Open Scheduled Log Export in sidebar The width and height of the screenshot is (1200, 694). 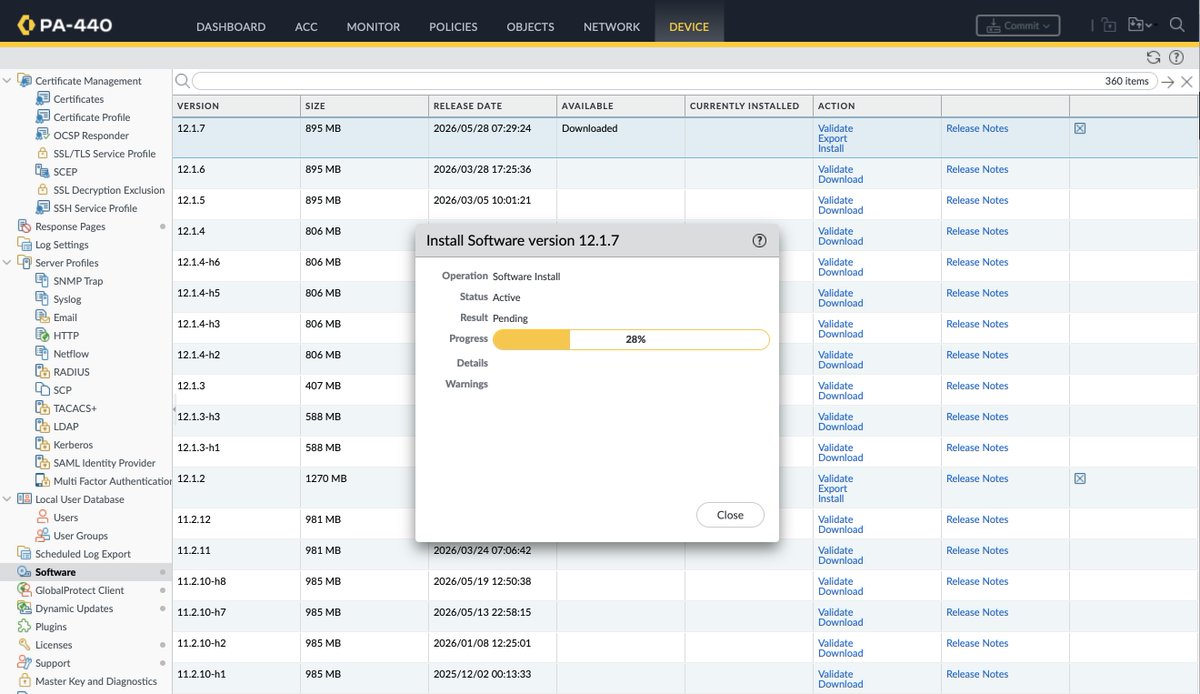tap(83, 554)
